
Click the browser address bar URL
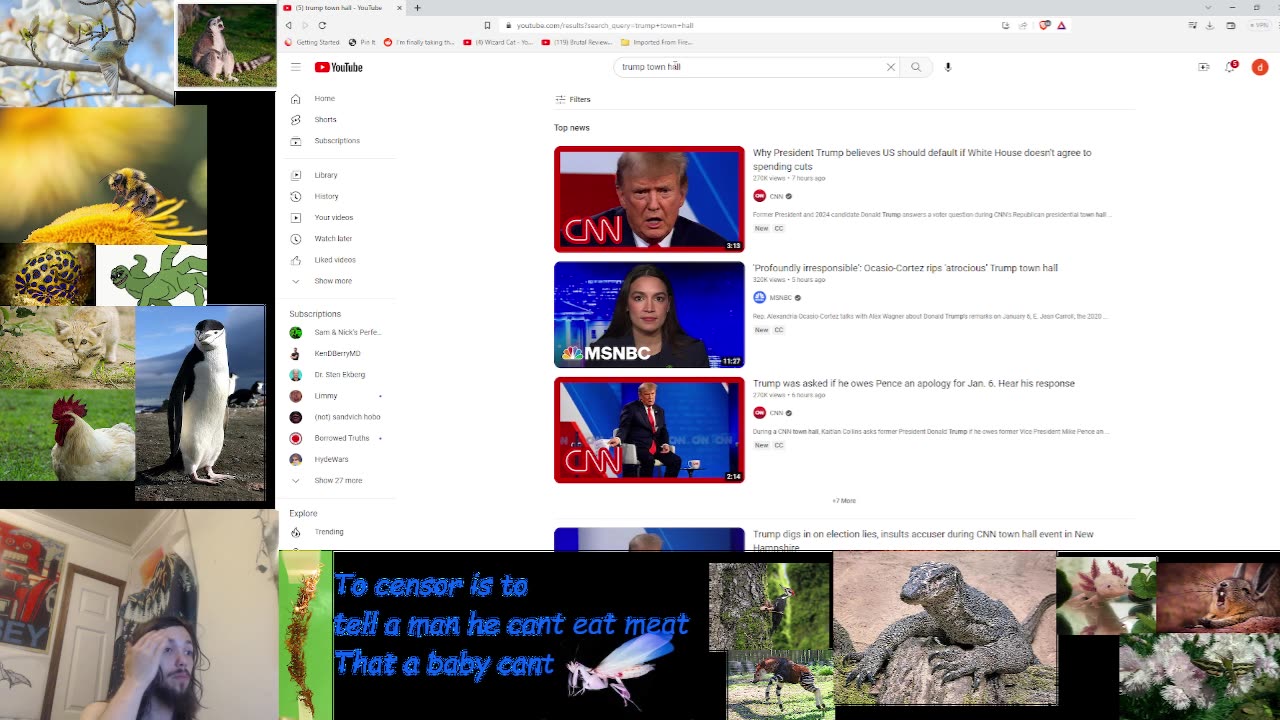point(604,25)
